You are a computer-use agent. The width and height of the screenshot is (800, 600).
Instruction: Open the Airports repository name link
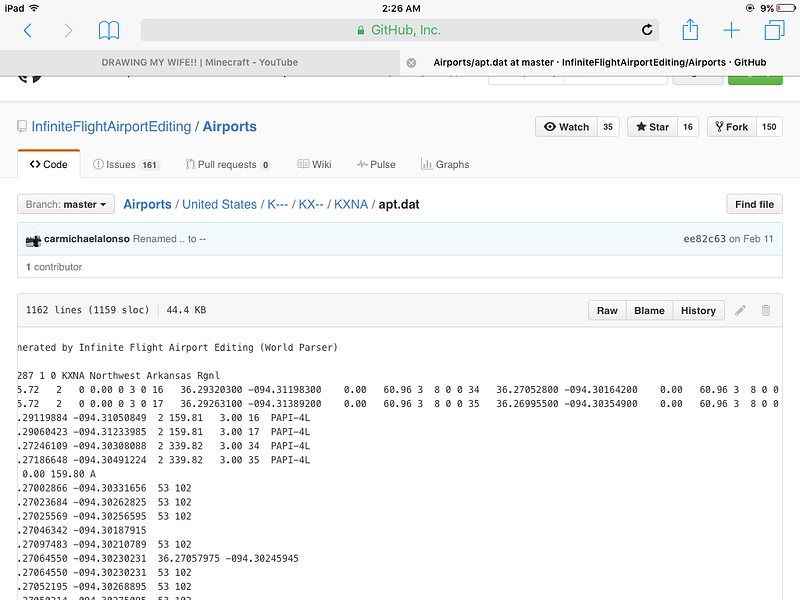pos(230,127)
